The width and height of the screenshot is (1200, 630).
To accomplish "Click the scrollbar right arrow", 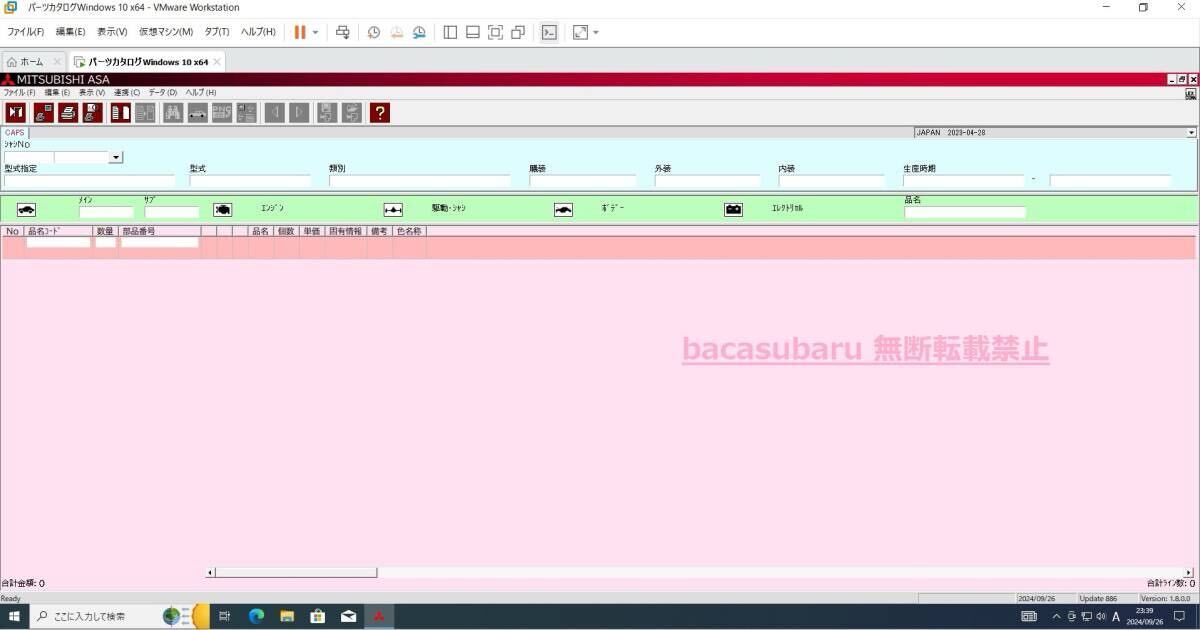I will coord(1189,573).
